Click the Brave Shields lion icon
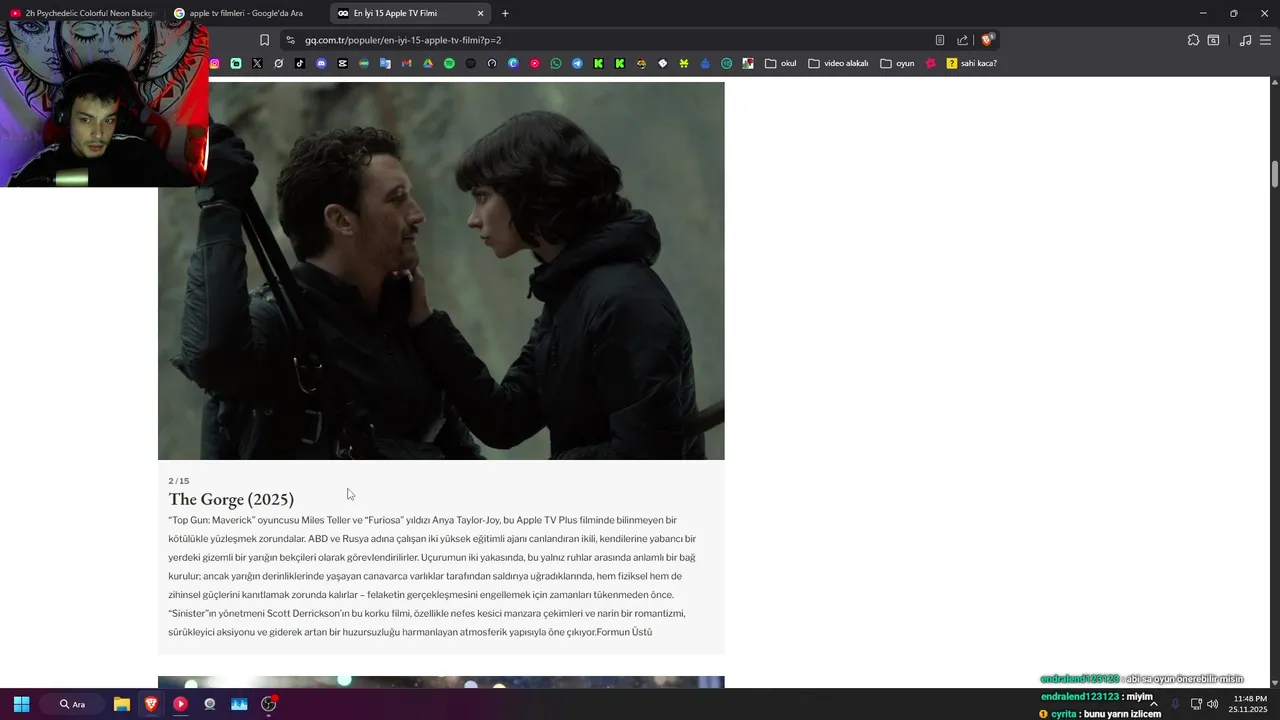 (987, 40)
